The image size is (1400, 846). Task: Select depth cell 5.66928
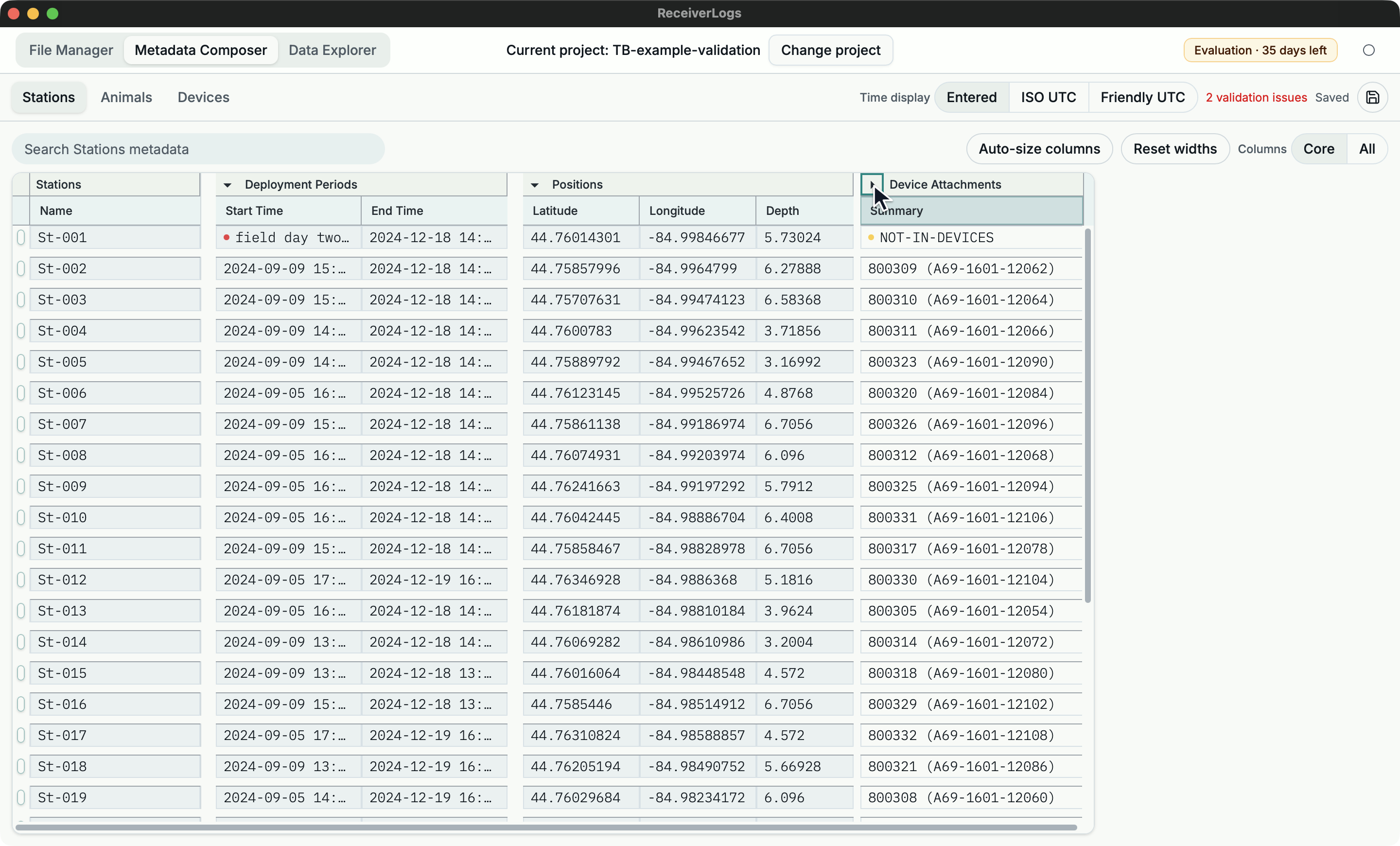(805, 766)
